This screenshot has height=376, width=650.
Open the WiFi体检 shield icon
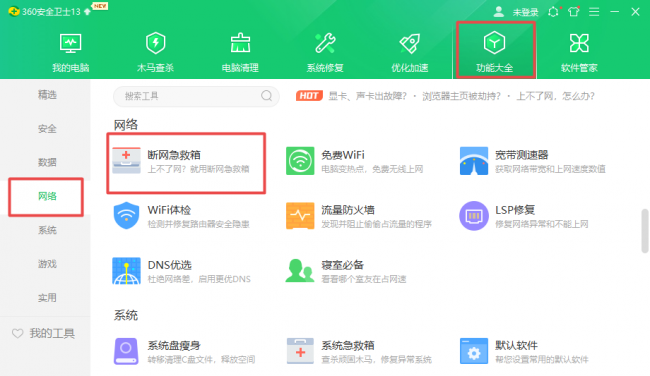coord(126,216)
